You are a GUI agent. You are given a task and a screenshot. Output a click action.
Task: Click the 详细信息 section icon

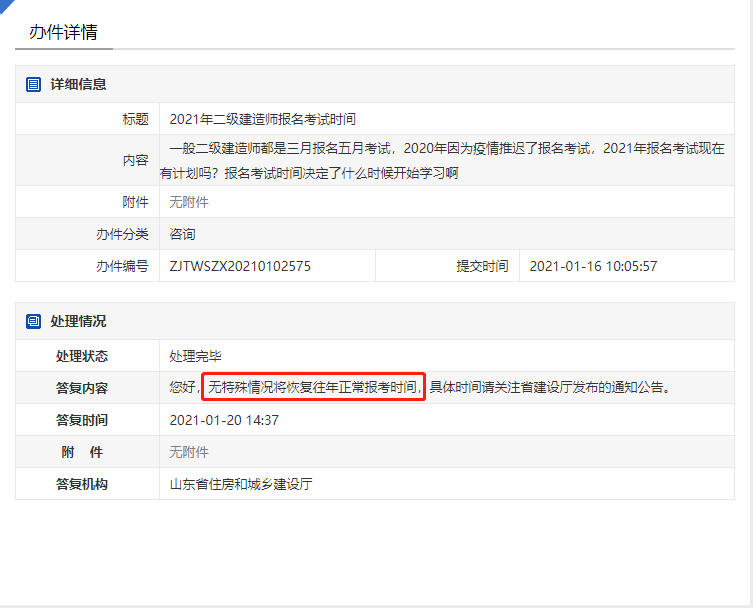click(x=33, y=85)
